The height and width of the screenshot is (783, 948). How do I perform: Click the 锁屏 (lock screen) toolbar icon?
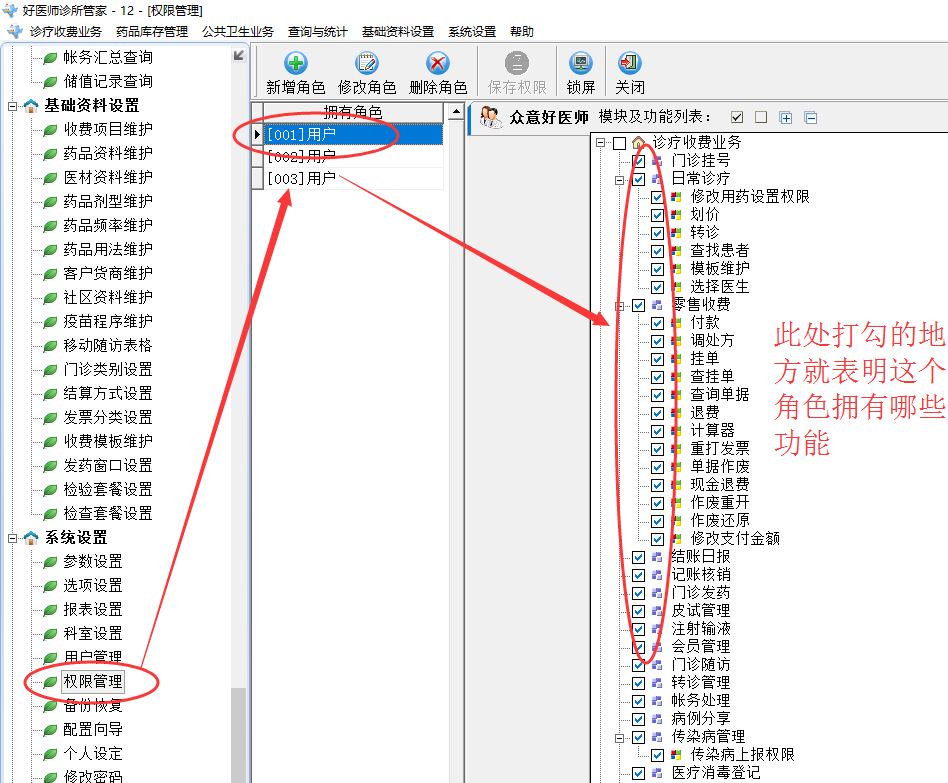coord(580,65)
